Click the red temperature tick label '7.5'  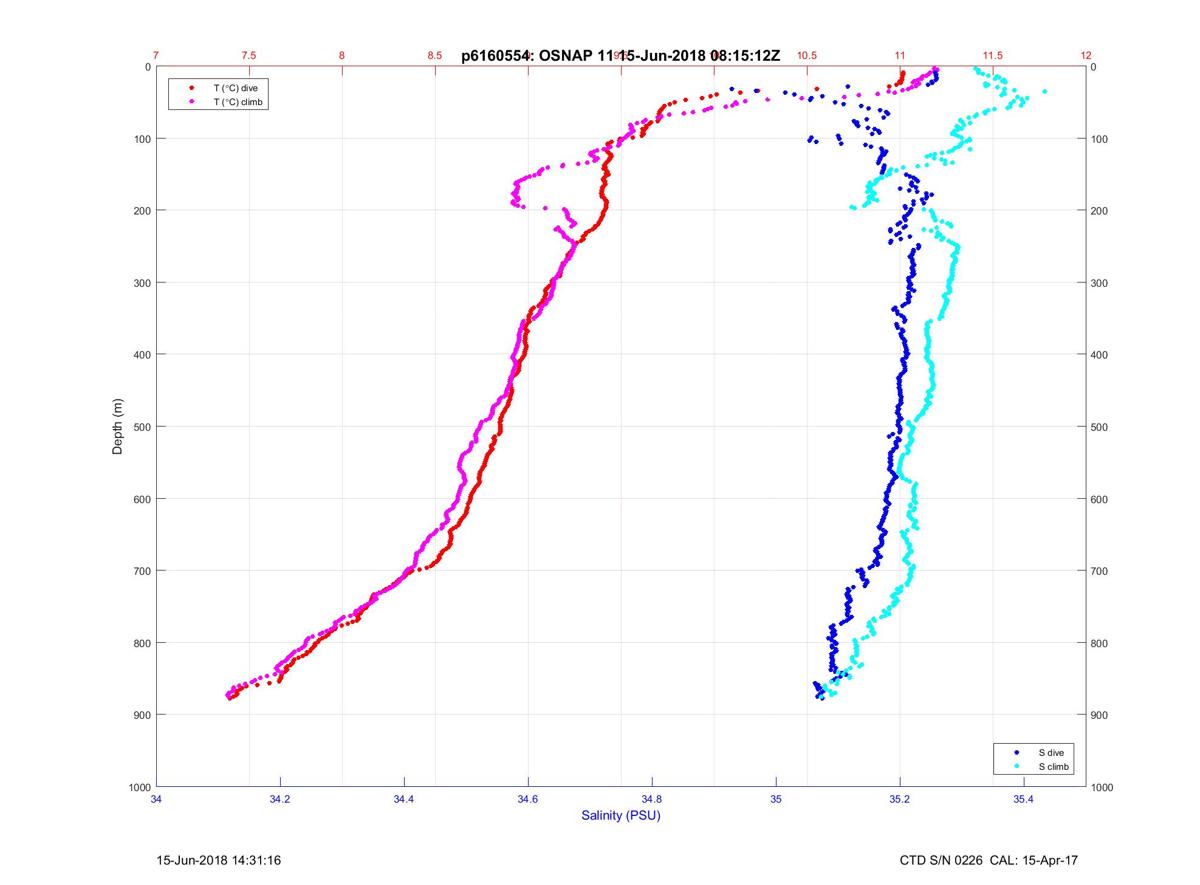tap(249, 55)
